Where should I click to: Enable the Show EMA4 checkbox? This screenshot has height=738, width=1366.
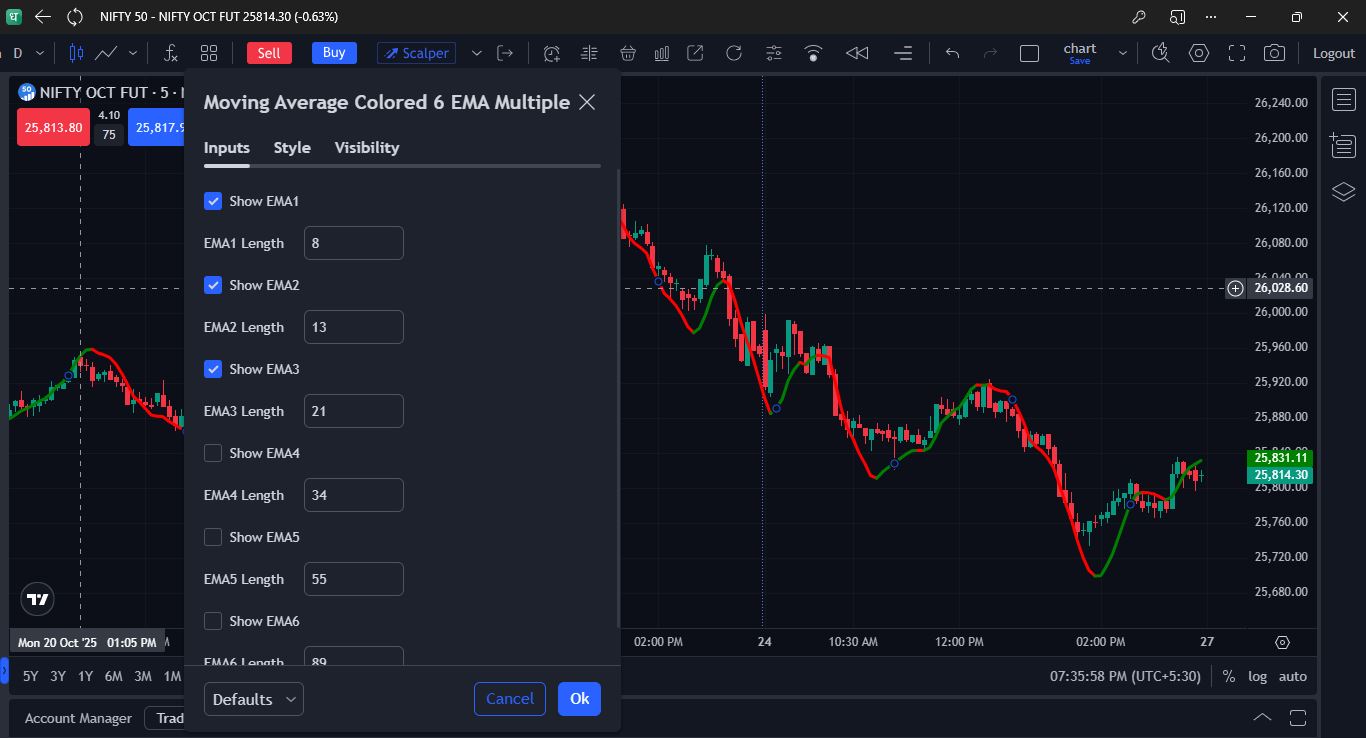click(x=213, y=453)
